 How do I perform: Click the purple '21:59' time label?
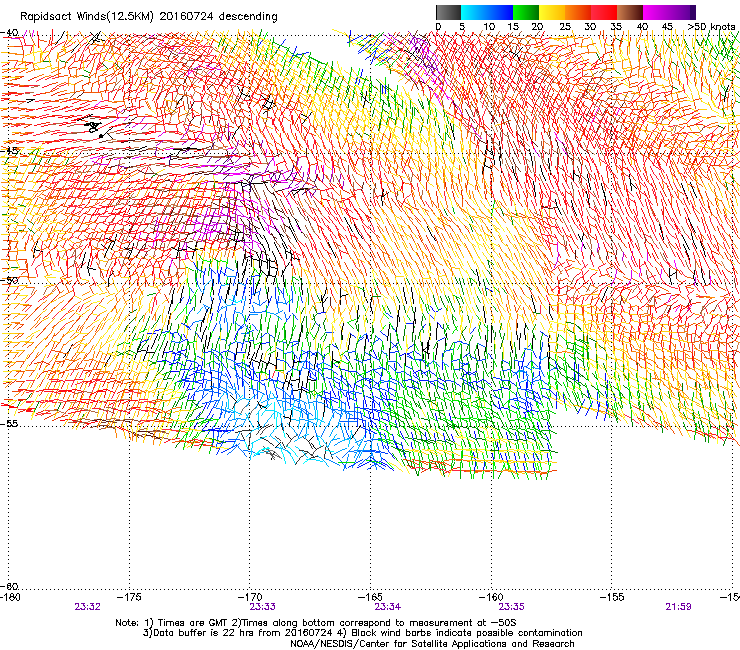(678, 607)
